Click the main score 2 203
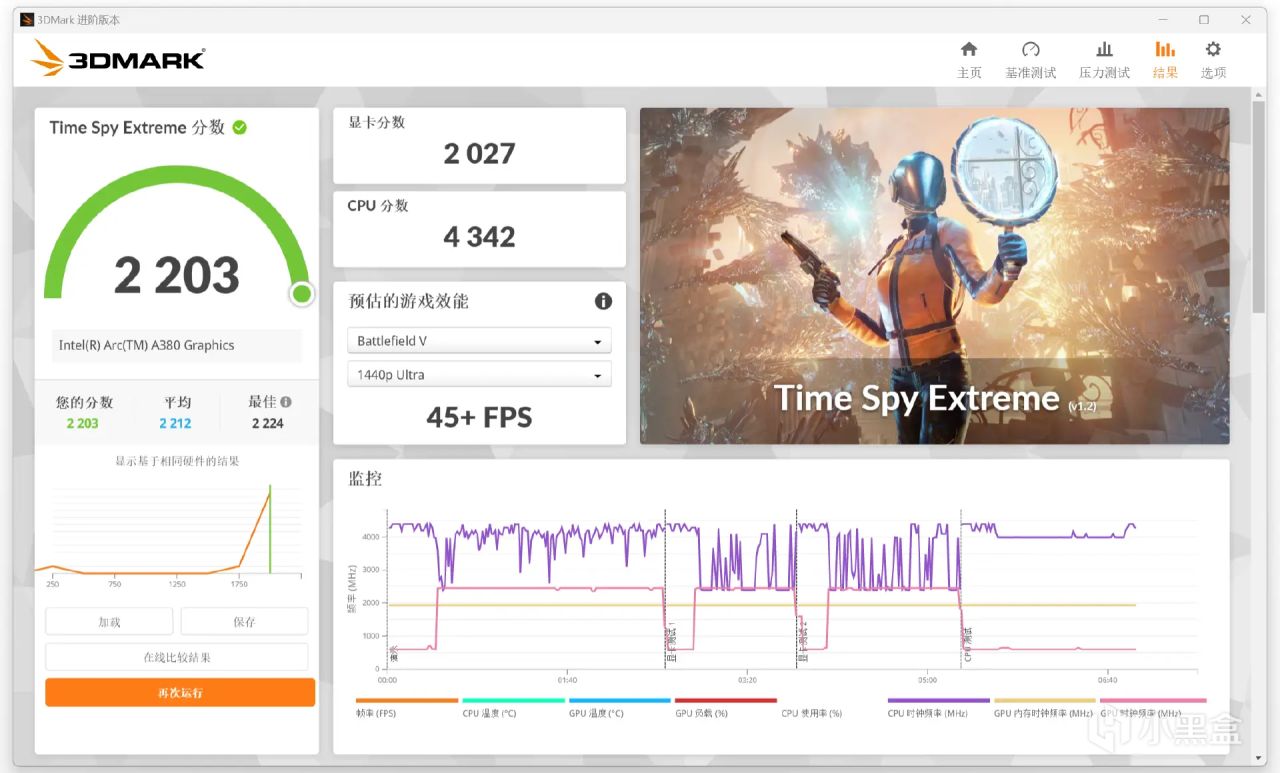1280x773 pixels. tap(177, 275)
